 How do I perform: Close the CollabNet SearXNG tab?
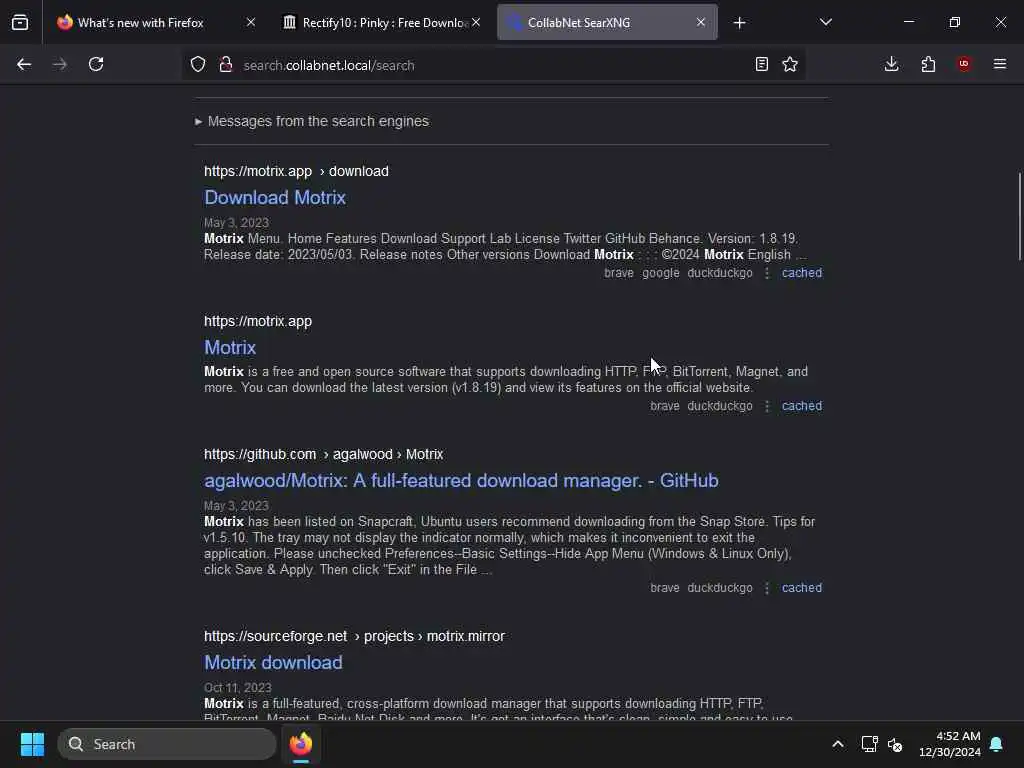click(701, 23)
